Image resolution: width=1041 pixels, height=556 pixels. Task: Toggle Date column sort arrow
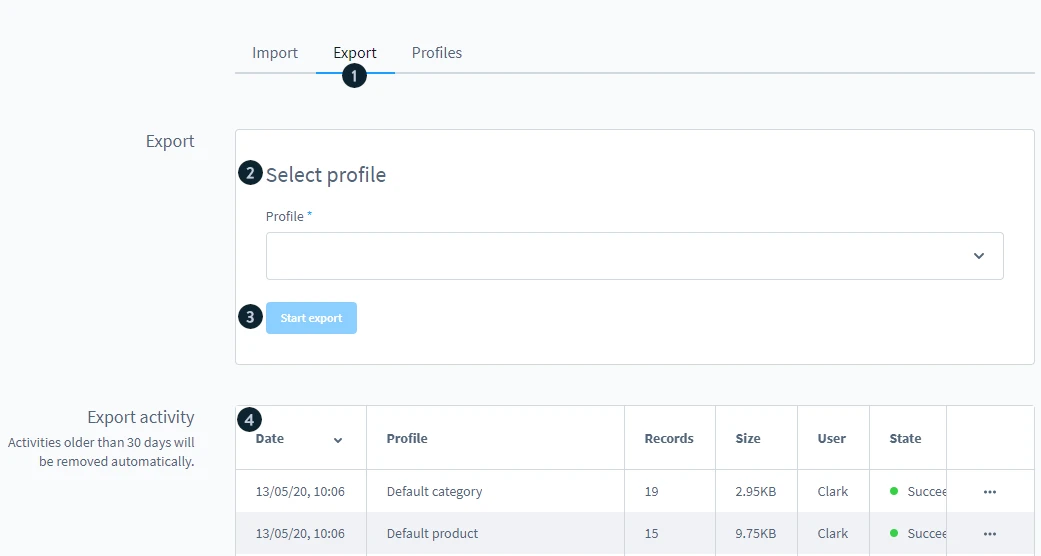click(x=338, y=440)
